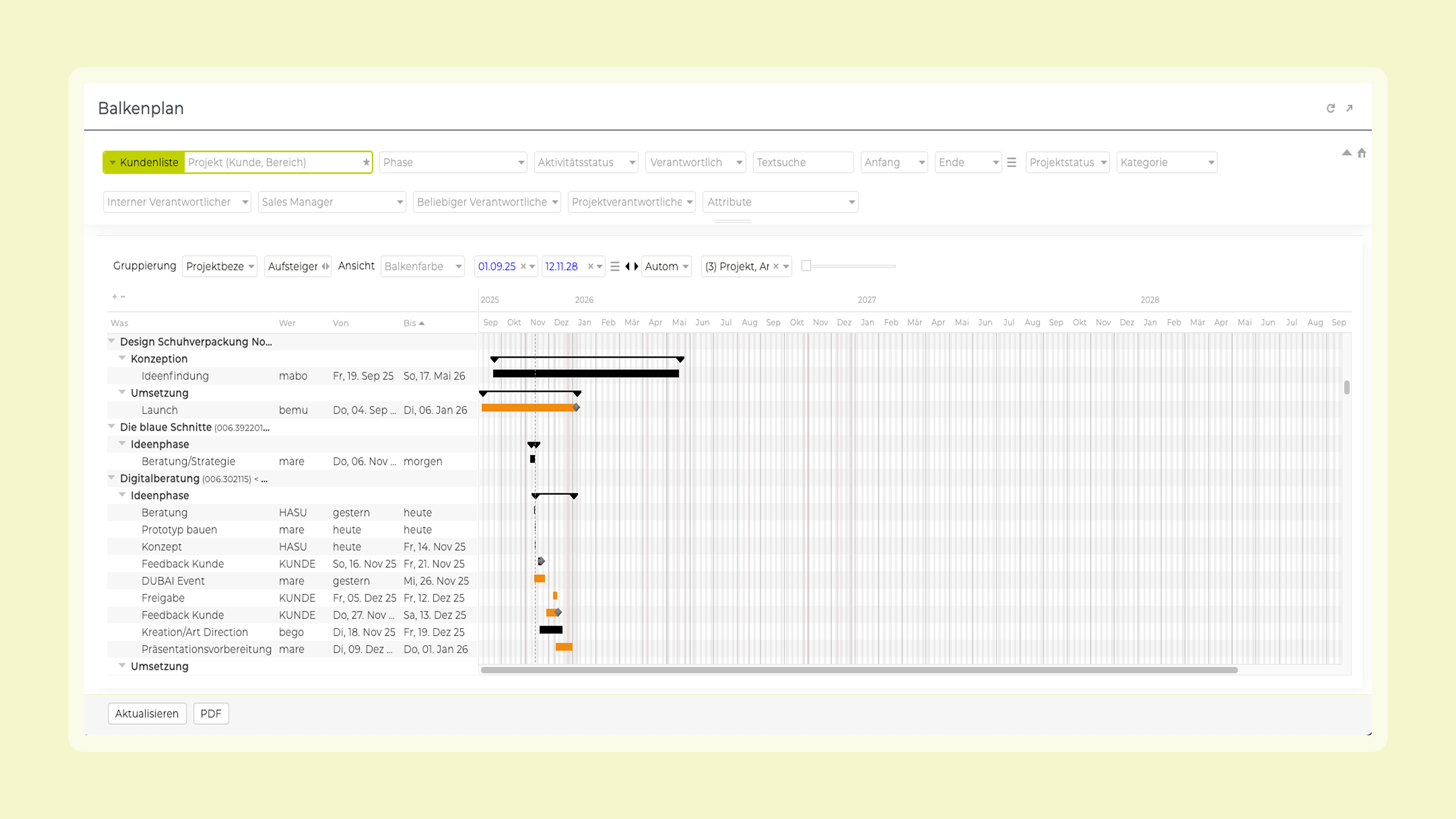The image size is (1456, 819).
Task: Expand all rows with plus icon
Action: point(114,296)
